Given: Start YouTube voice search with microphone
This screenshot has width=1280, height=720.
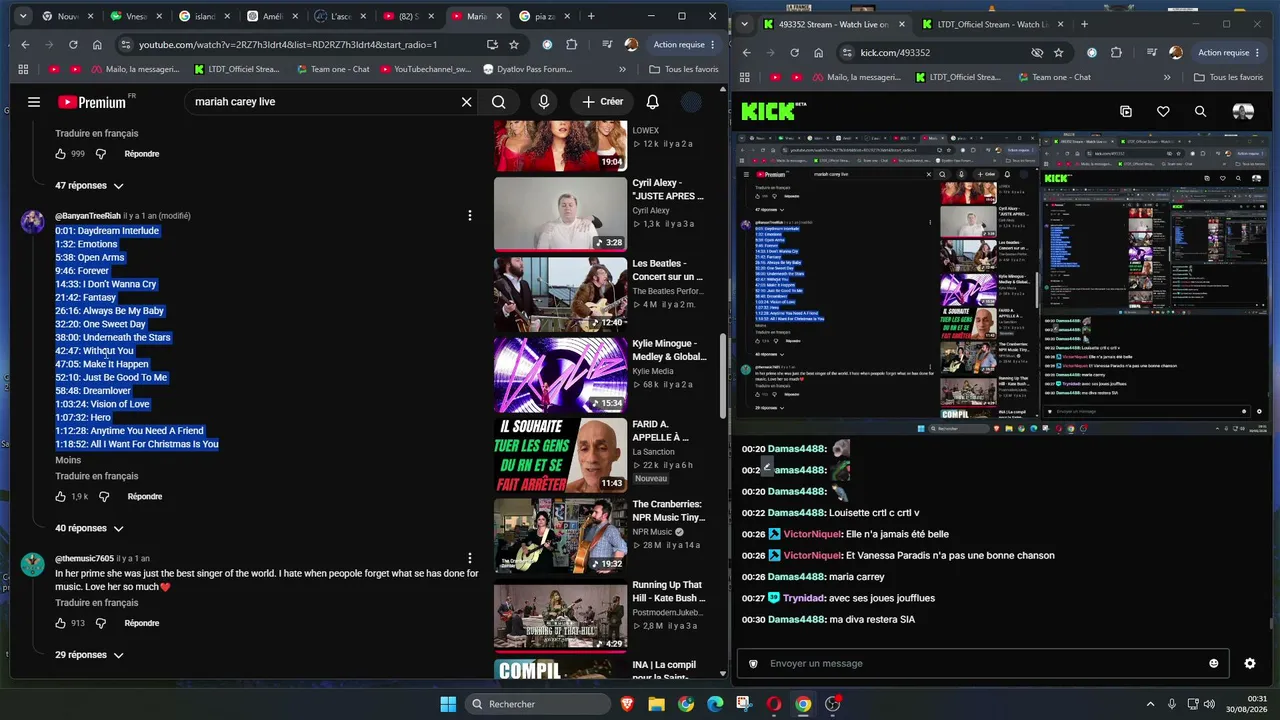Looking at the screenshot, I should (544, 102).
